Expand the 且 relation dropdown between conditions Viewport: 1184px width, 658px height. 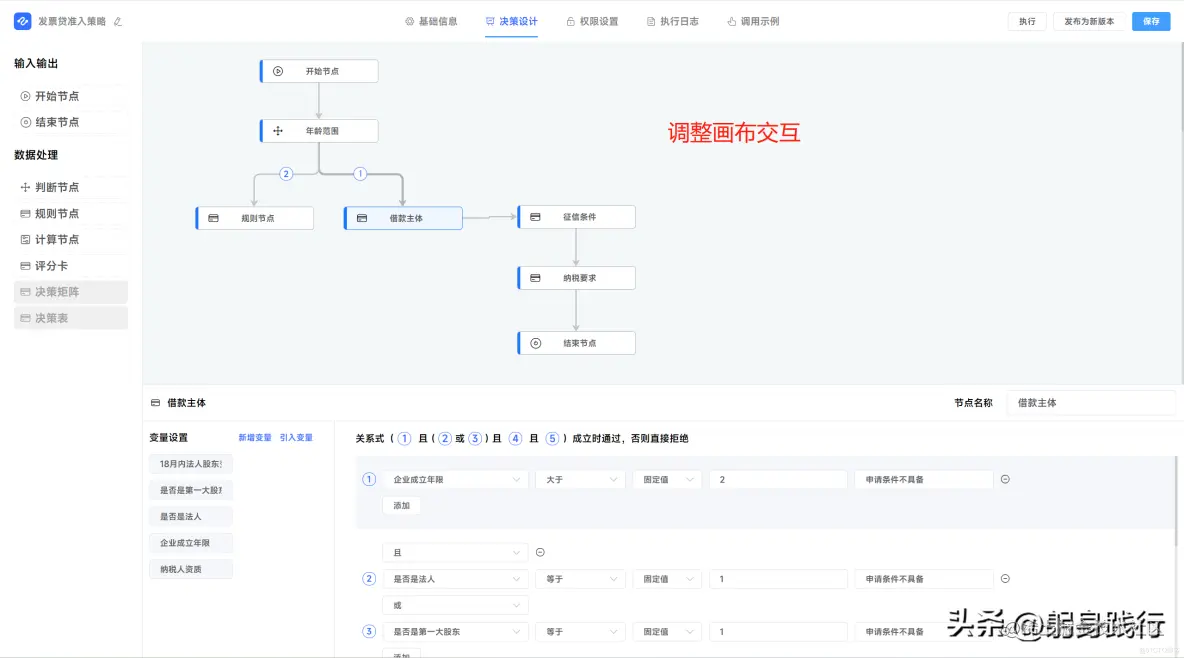pos(455,552)
